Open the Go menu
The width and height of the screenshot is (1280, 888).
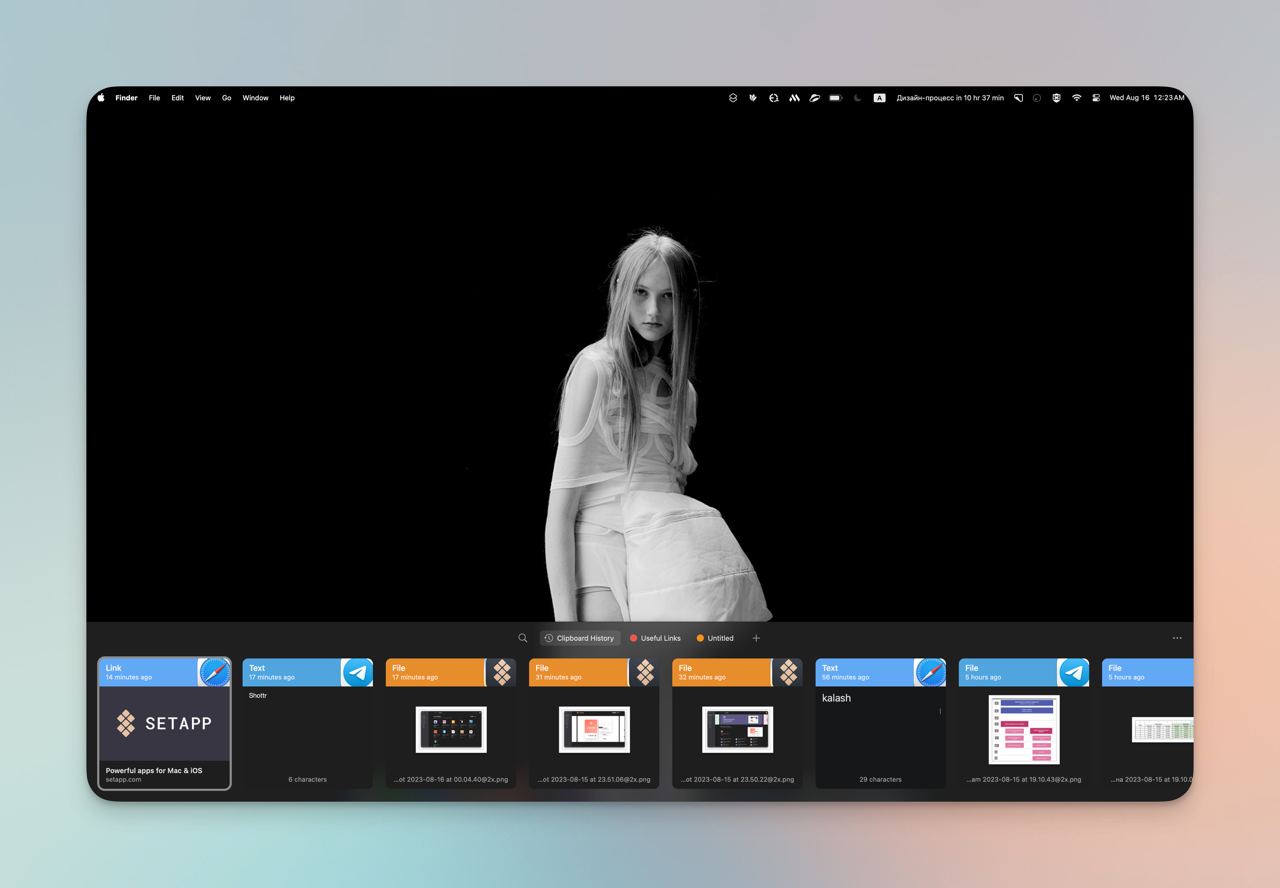[x=227, y=98]
